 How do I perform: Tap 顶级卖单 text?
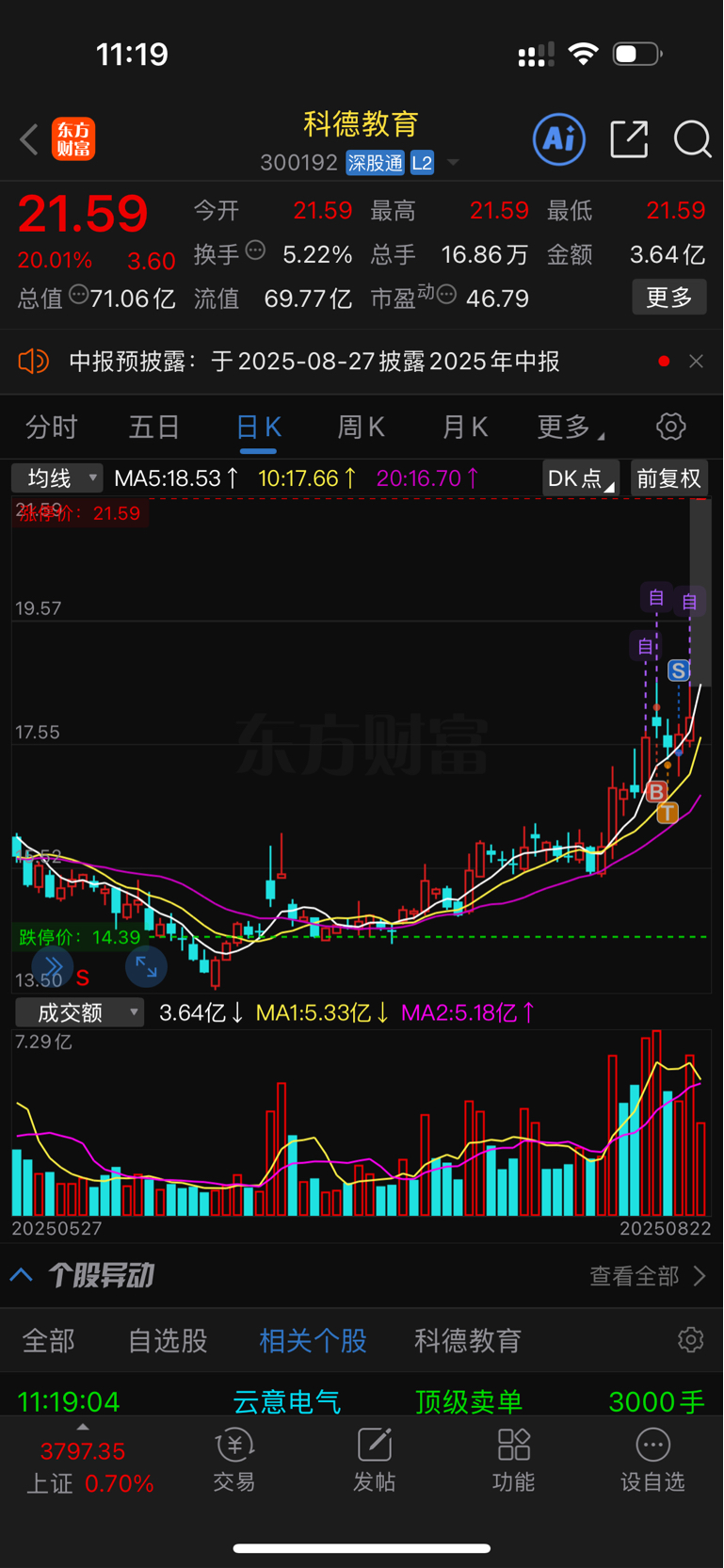pos(469,1401)
